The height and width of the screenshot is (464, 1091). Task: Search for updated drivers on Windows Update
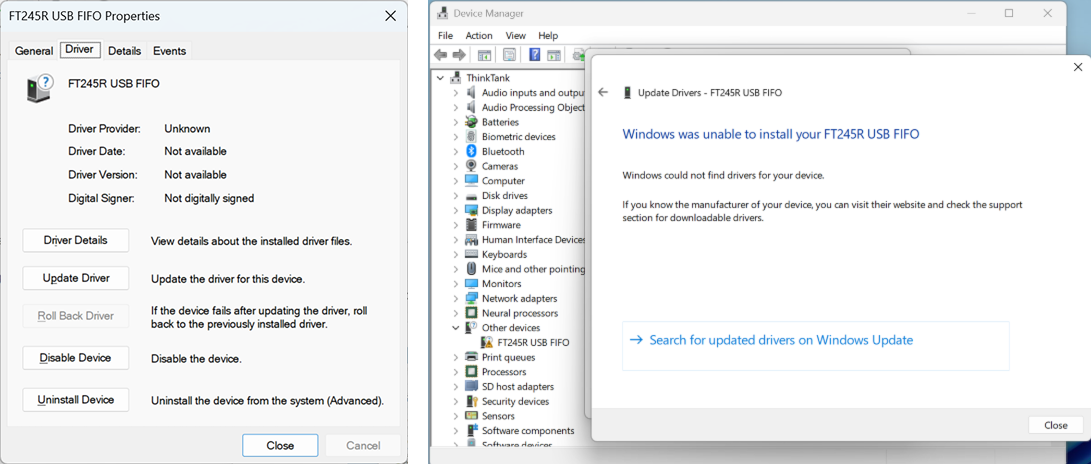tap(815, 346)
